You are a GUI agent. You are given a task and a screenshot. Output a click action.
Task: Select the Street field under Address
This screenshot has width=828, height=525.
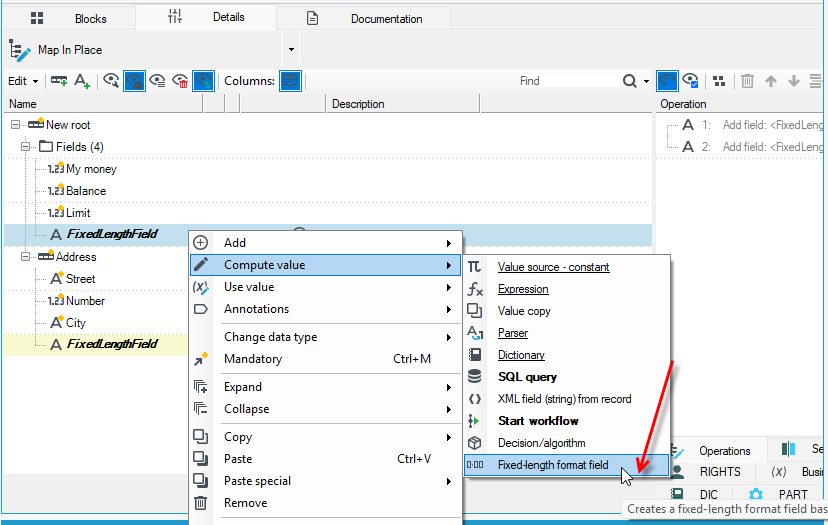pyautogui.click(x=73, y=279)
